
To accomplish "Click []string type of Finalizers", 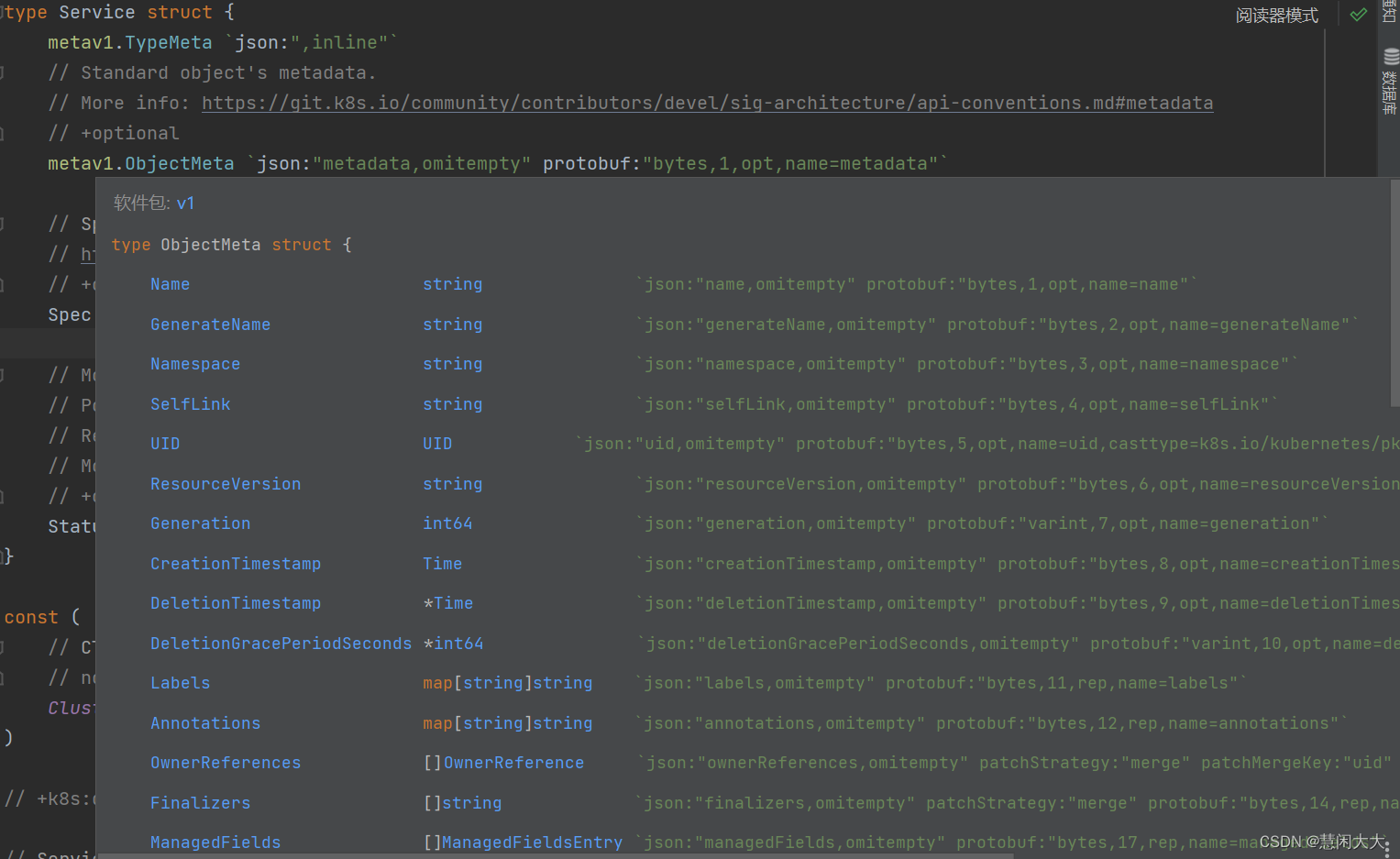I will tap(462, 803).
